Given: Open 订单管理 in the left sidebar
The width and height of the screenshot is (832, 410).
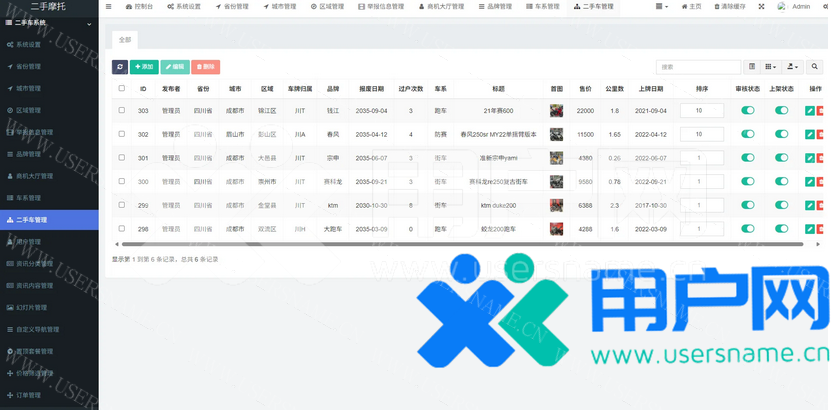Looking at the screenshot, I should pyautogui.click(x=28, y=395).
